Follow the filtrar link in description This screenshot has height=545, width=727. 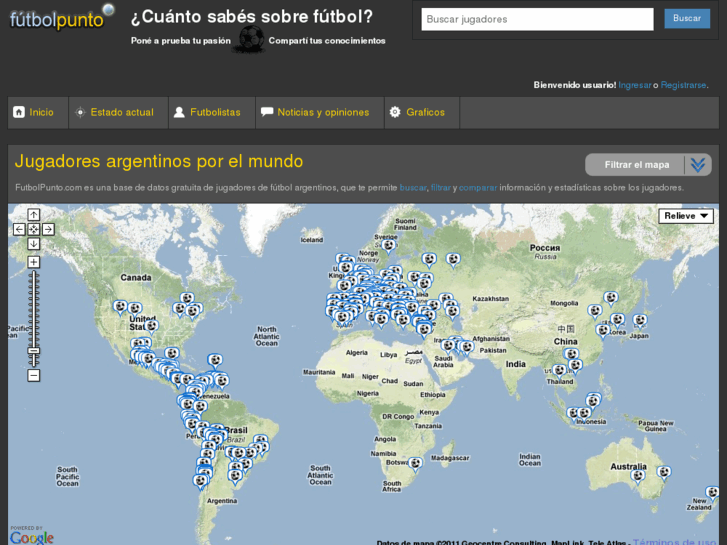[x=440, y=187]
